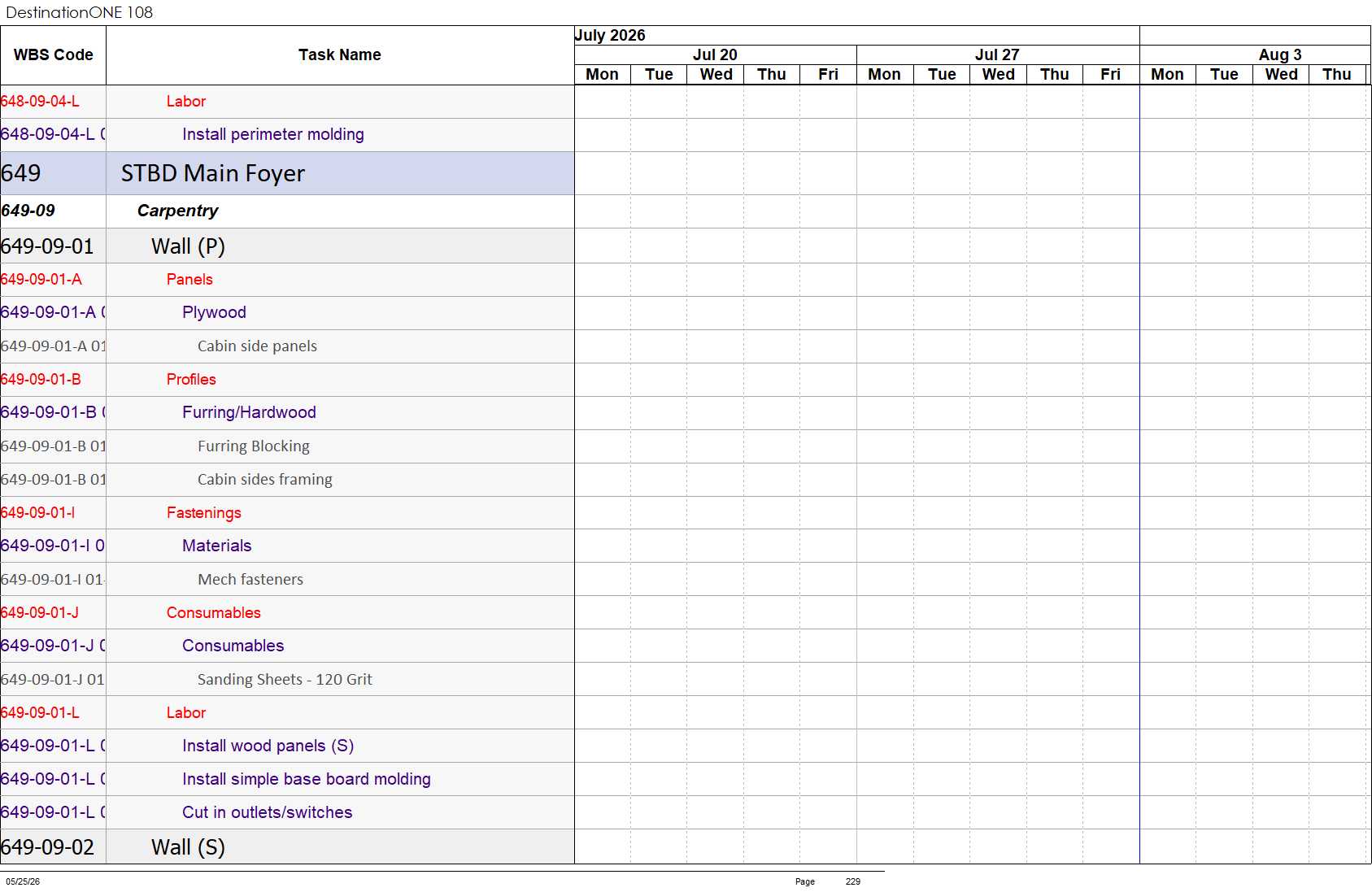This screenshot has width=1372, height=892.
Task: Select the red Consumables task name
Action: click(x=213, y=613)
